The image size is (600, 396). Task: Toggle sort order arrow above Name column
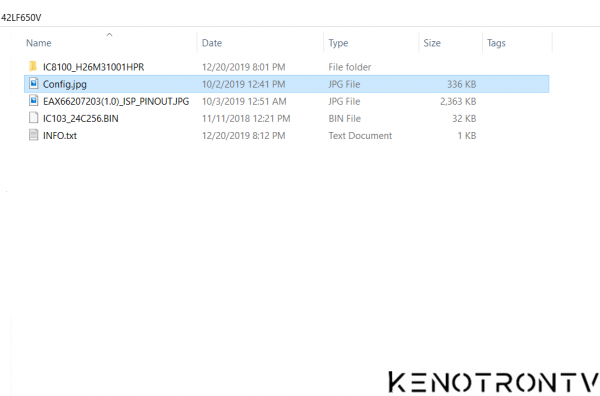[109, 35]
